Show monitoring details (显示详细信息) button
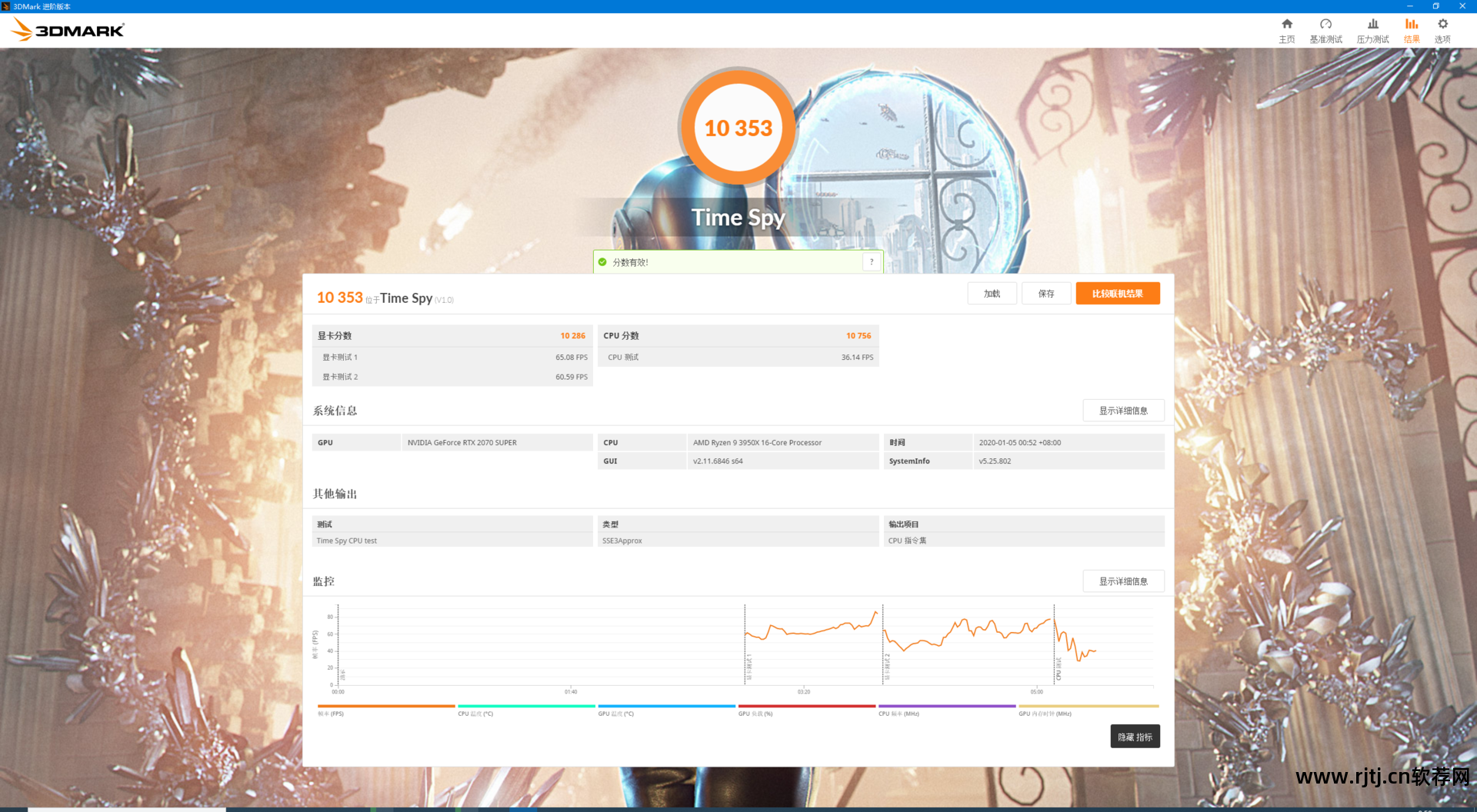Screen dimensions: 1477x812 (1123, 581)
